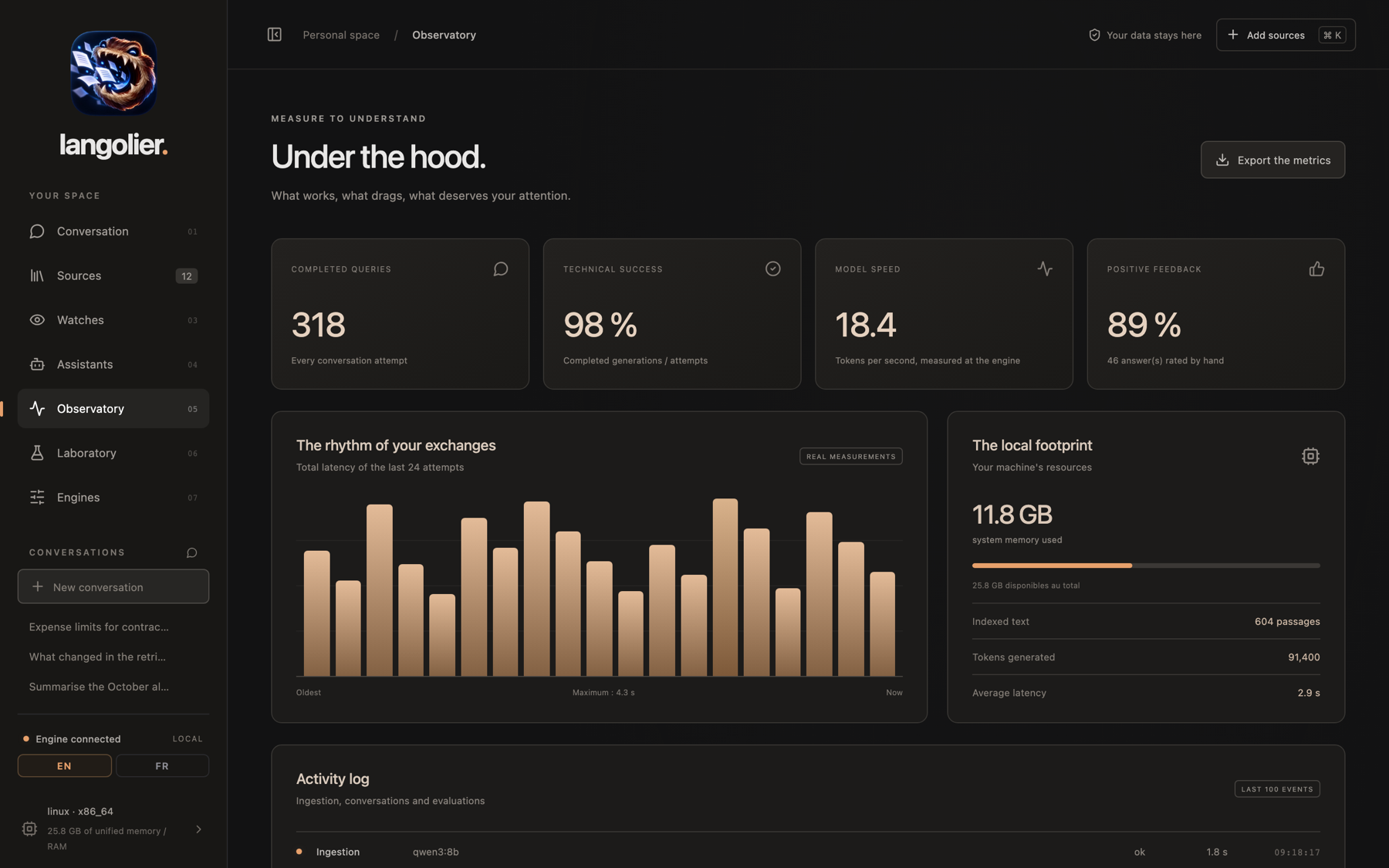1389x868 pixels.
Task: Open 'Summarise the October al...' conversation
Action: point(99,687)
